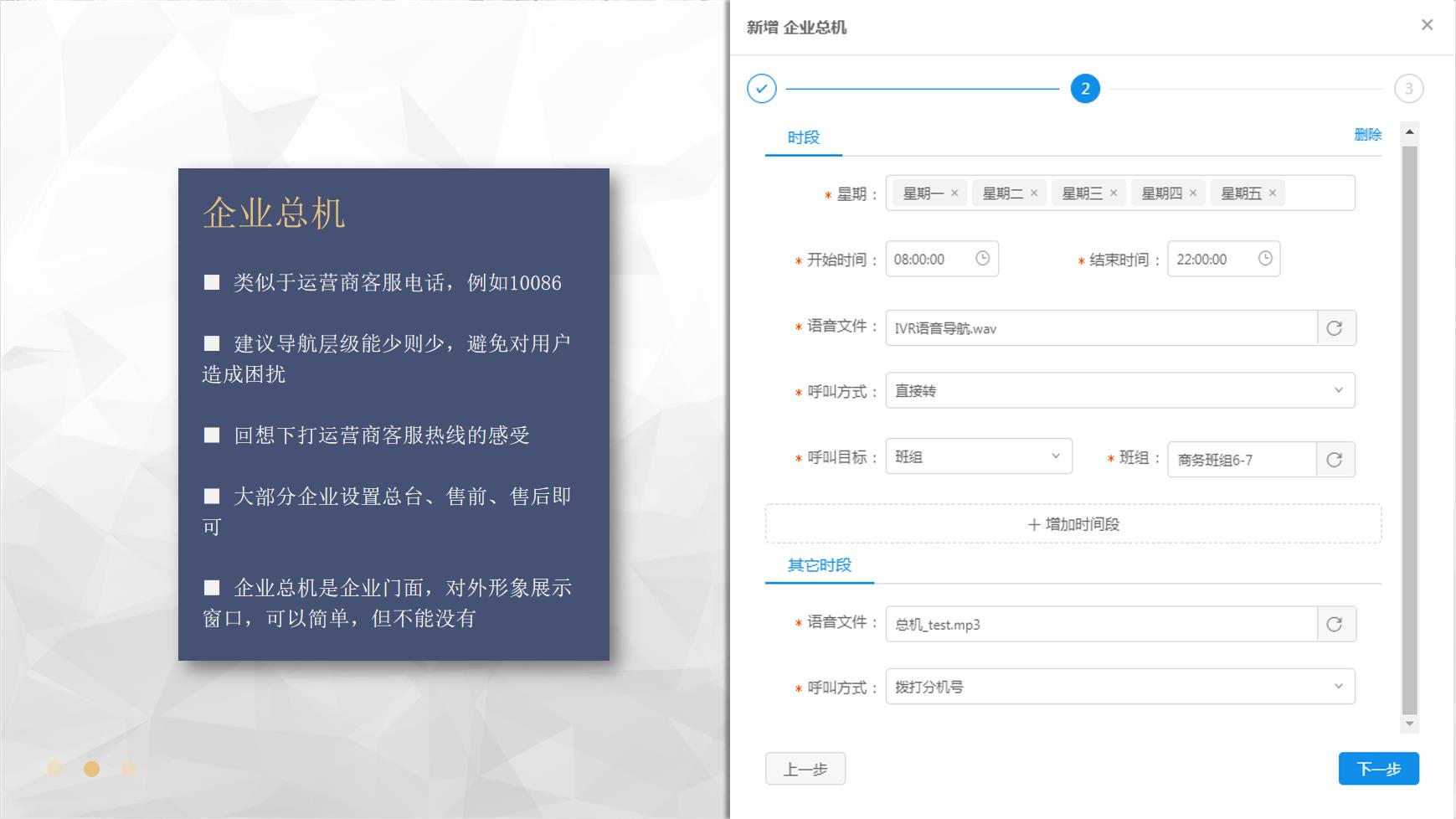
Task: Close the 新增 企业总机 dialog
Action: coord(1427,25)
